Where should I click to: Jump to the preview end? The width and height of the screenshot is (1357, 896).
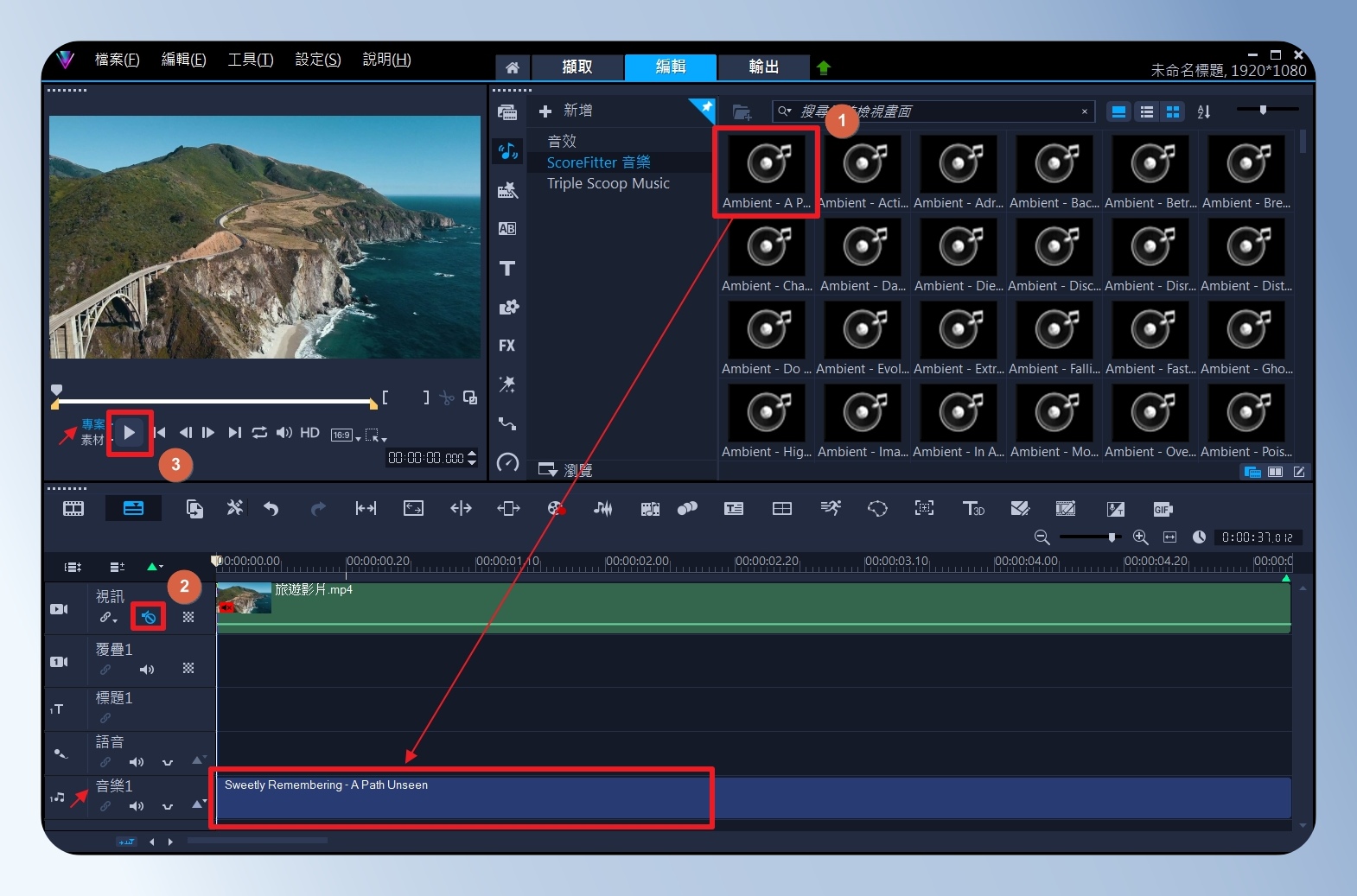[234, 433]
